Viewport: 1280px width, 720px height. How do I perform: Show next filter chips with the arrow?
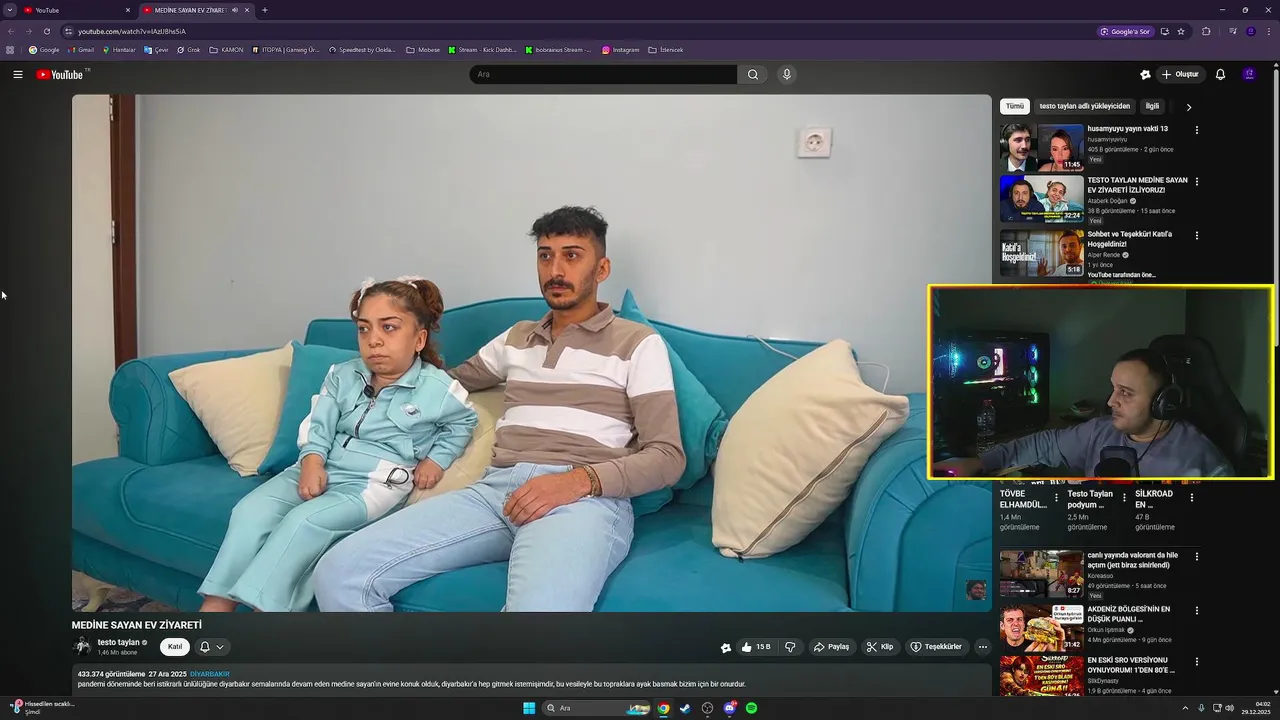pos(1189,106)
